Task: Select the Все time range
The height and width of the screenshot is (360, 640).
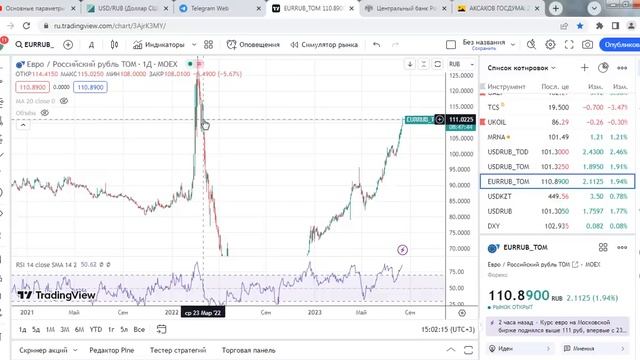Action: coord(139,329)
